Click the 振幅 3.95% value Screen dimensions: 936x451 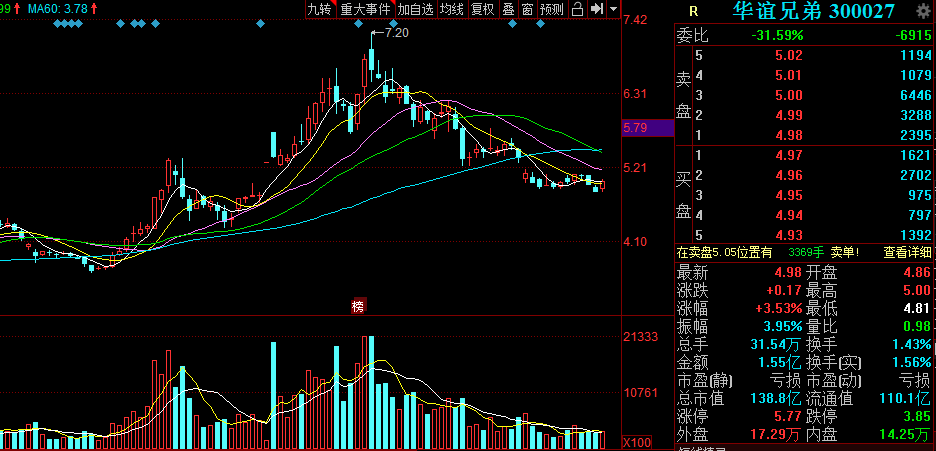click(x=783, y=327)
